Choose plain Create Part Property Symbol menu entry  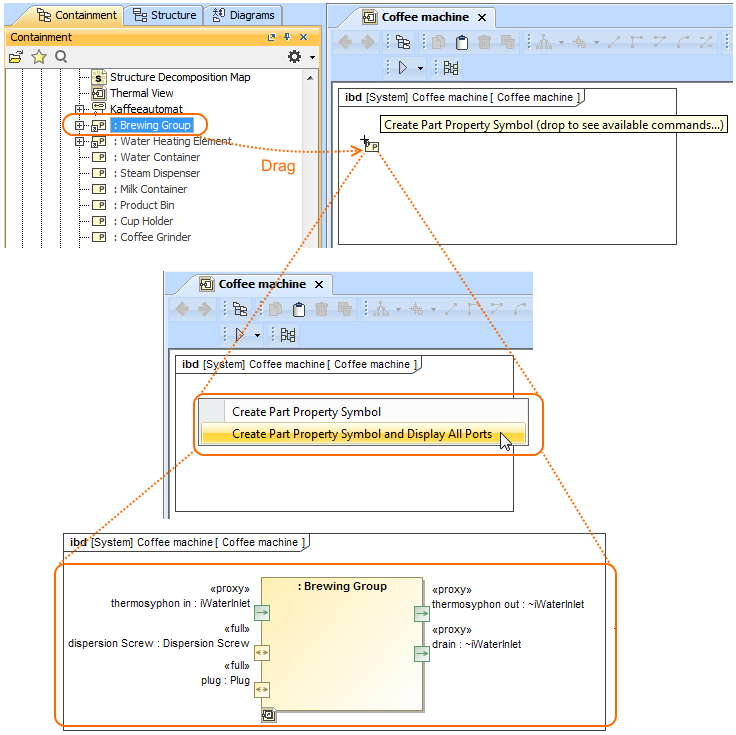306,411
